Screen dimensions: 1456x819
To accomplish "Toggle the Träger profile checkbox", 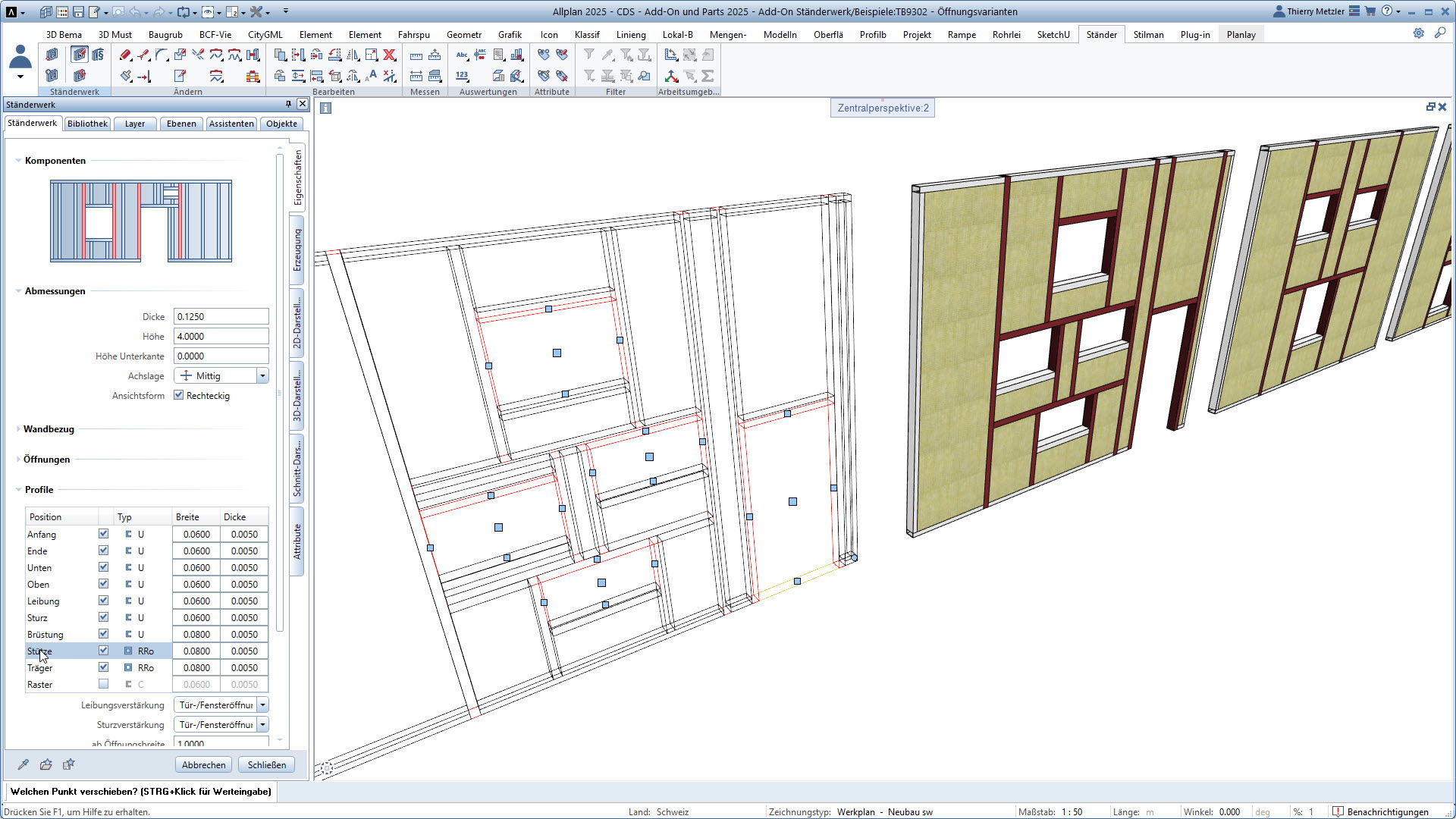I will click(x=104, y=667).
